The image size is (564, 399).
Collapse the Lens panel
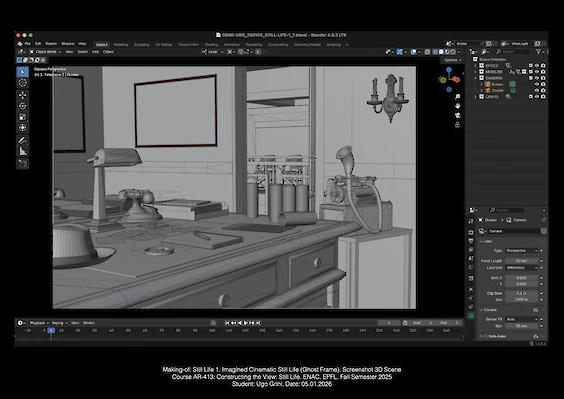[481, 241]
